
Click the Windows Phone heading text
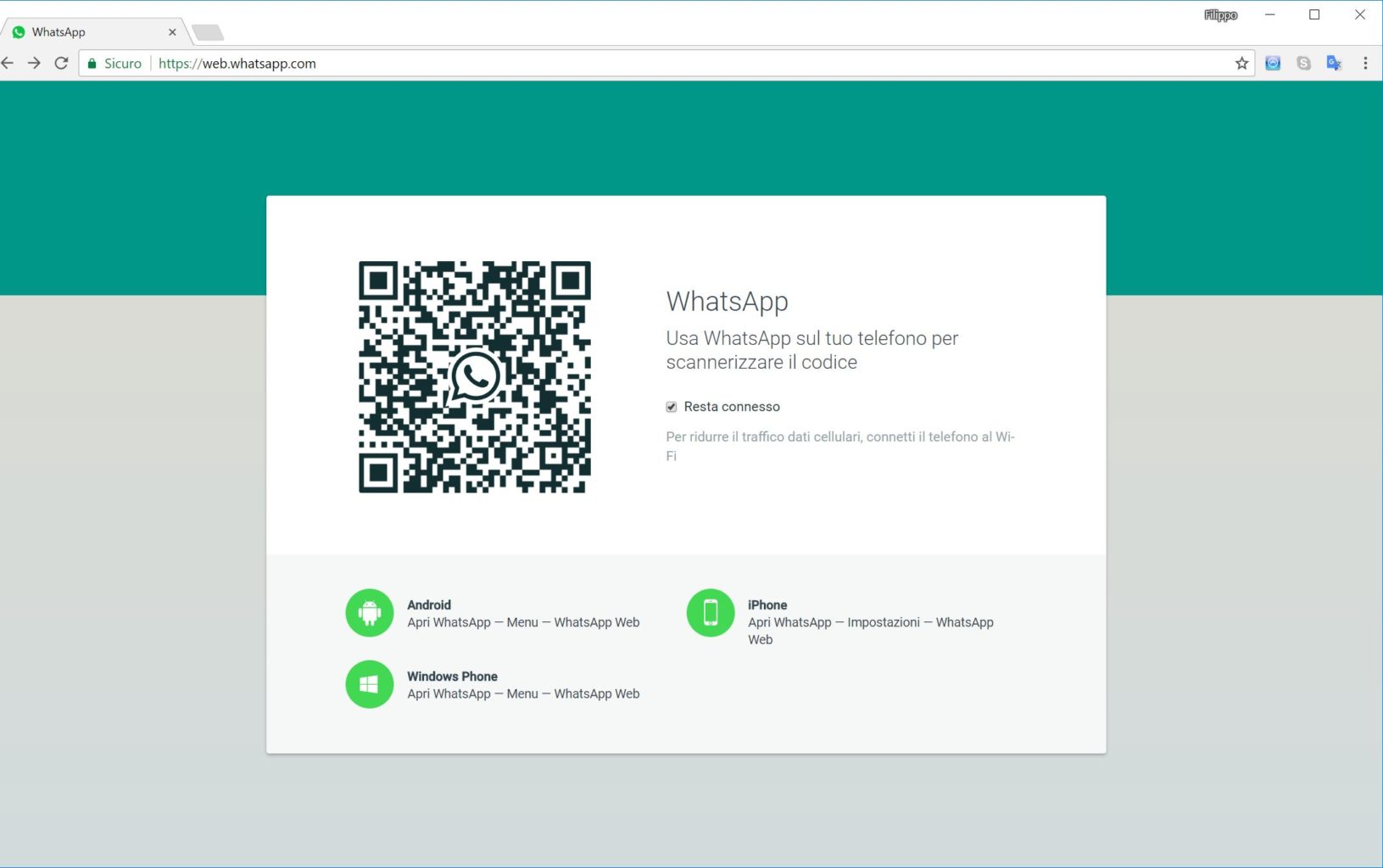point(452,676)
